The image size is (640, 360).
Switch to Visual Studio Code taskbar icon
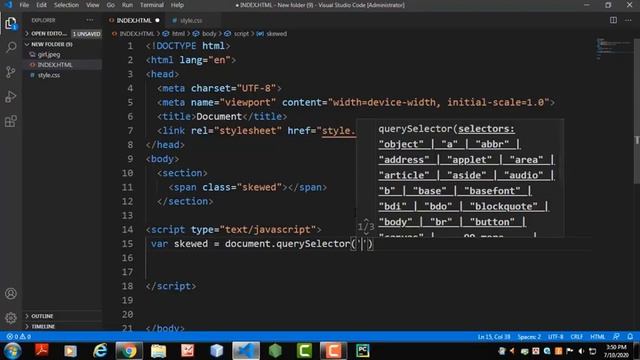pos(246,351)
